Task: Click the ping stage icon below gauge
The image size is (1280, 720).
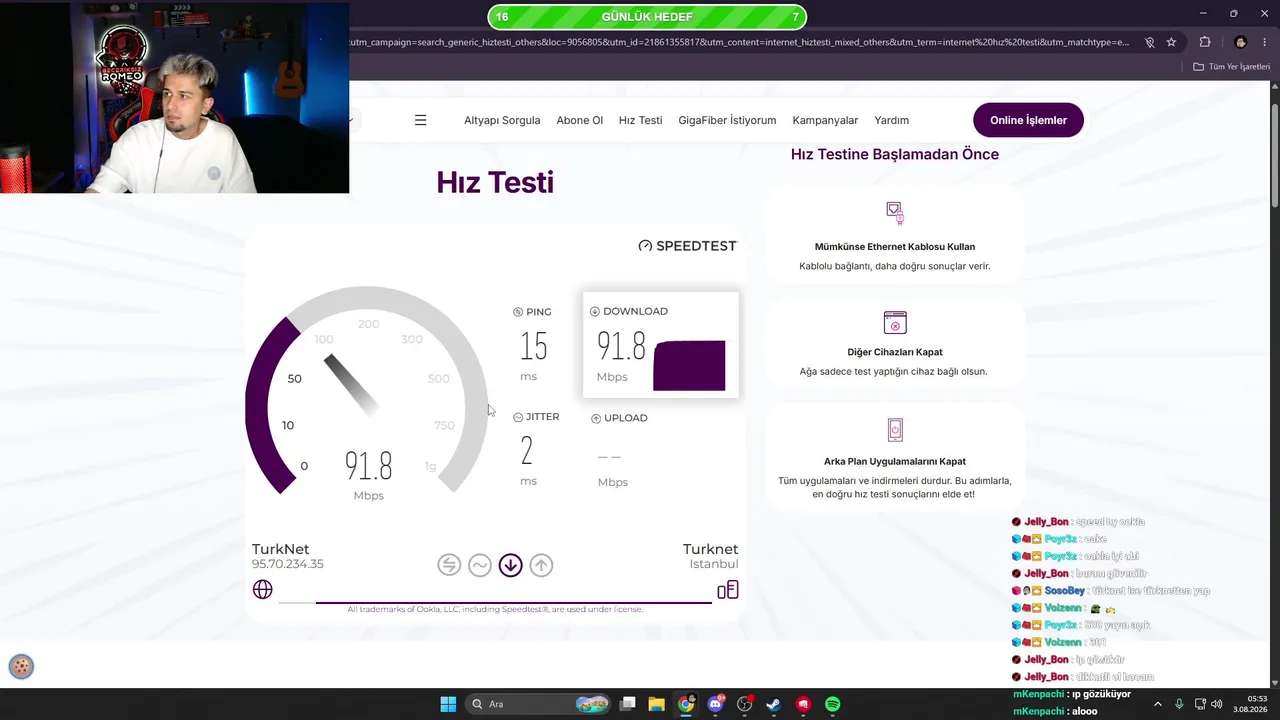Action: (449, 565)
